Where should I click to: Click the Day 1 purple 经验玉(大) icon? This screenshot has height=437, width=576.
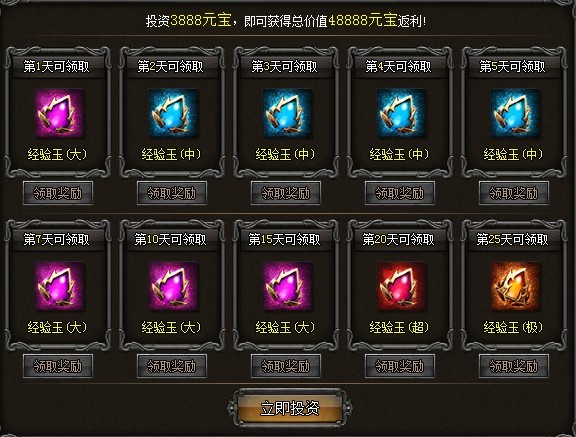click(59, 113)
